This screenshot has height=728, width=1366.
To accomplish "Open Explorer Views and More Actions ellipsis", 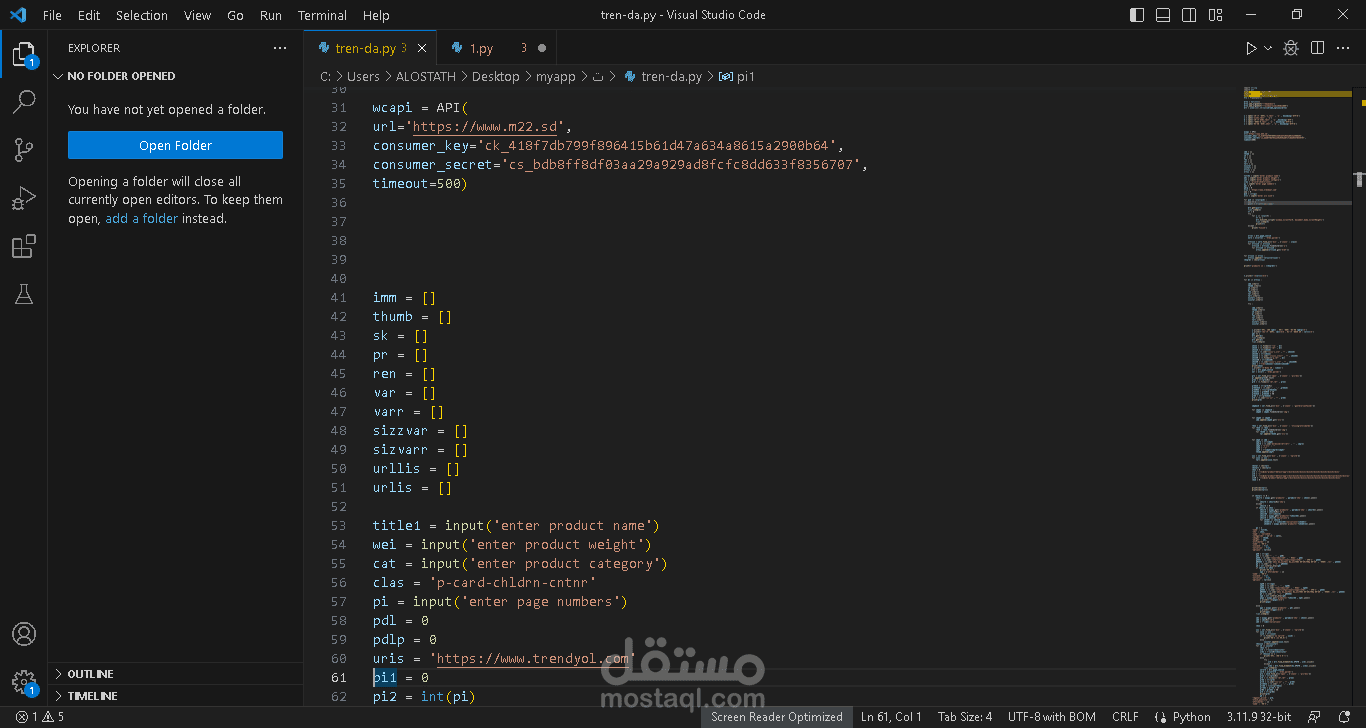I will [x=280, y=48].
